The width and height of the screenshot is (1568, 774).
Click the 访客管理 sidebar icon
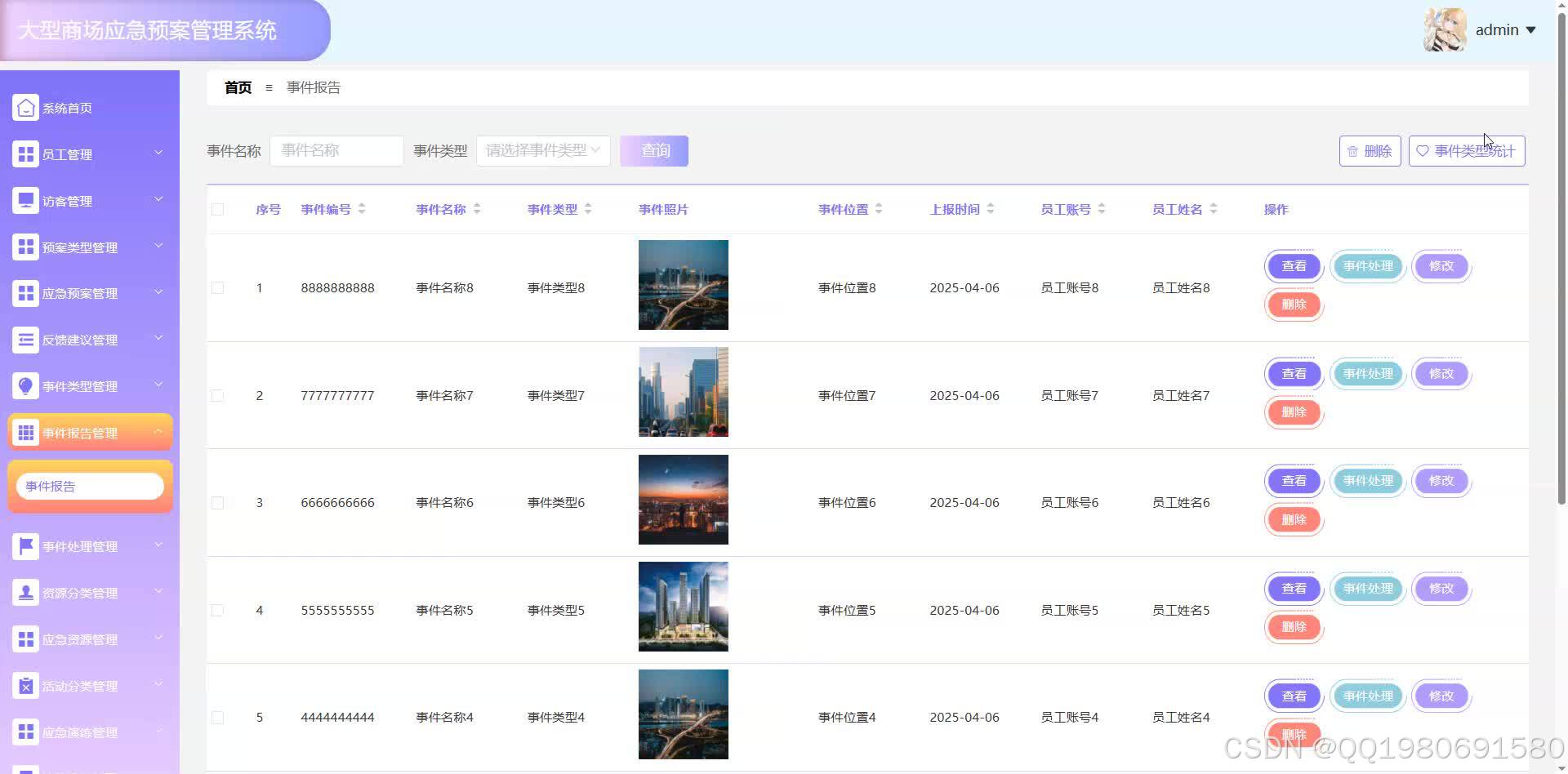point(25,200)
